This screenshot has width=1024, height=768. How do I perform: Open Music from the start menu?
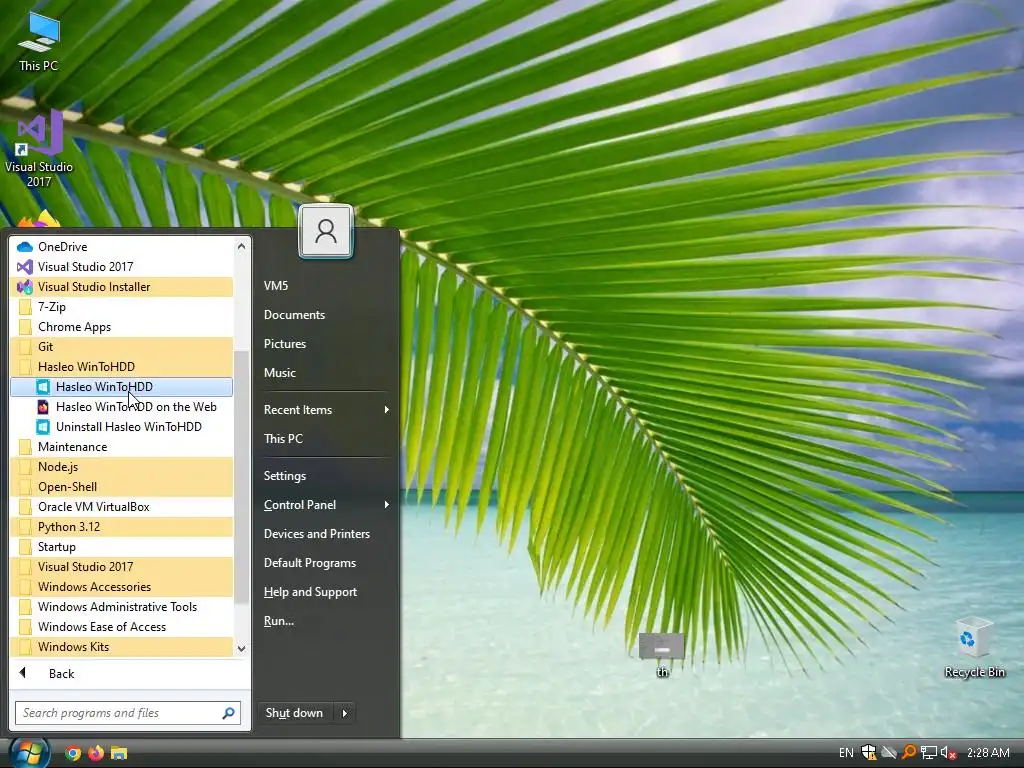coord(326,373)
